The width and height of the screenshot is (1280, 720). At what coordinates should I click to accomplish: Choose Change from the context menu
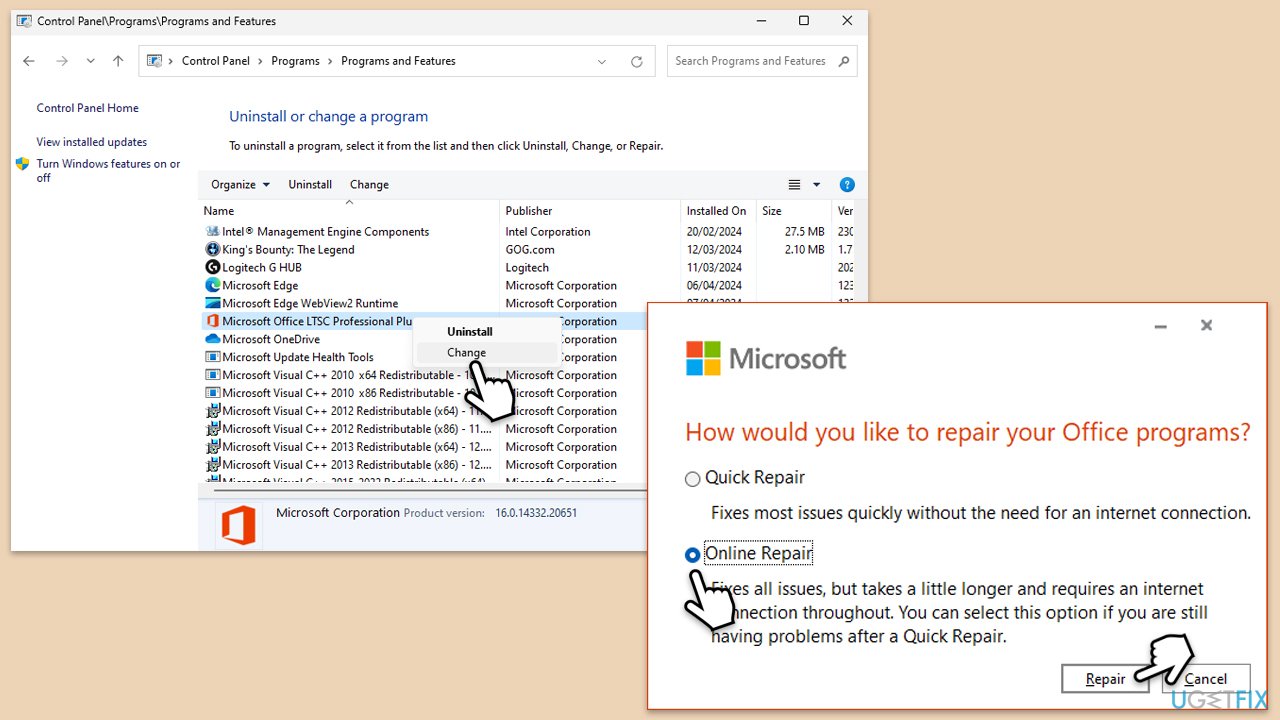(x=466, y=353)
